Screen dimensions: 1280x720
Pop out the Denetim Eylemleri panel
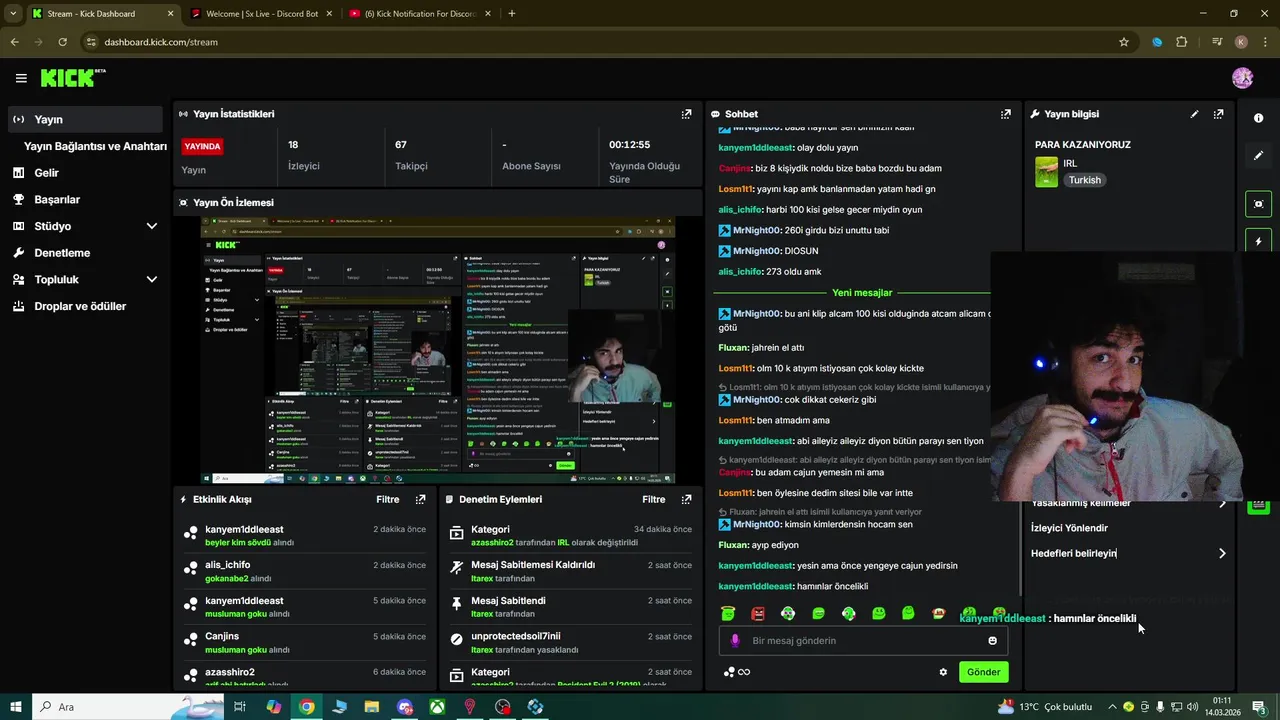tap(686, 499)
